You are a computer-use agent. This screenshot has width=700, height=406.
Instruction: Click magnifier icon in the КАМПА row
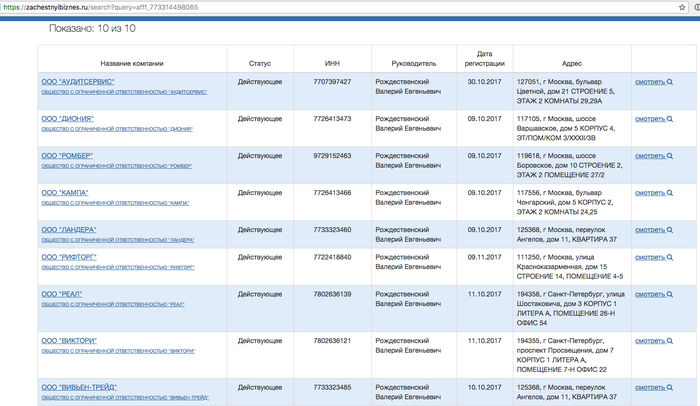click(670, 193)
